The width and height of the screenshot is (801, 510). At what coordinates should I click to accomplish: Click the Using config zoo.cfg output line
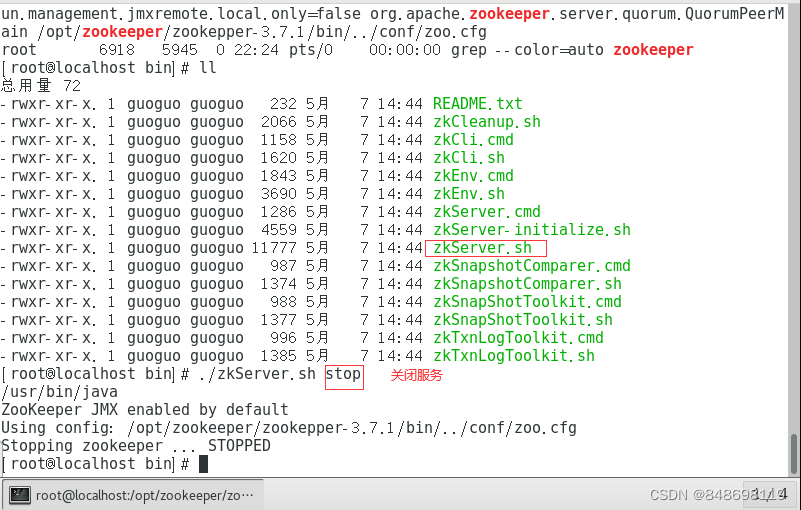[x=289, y=428]
